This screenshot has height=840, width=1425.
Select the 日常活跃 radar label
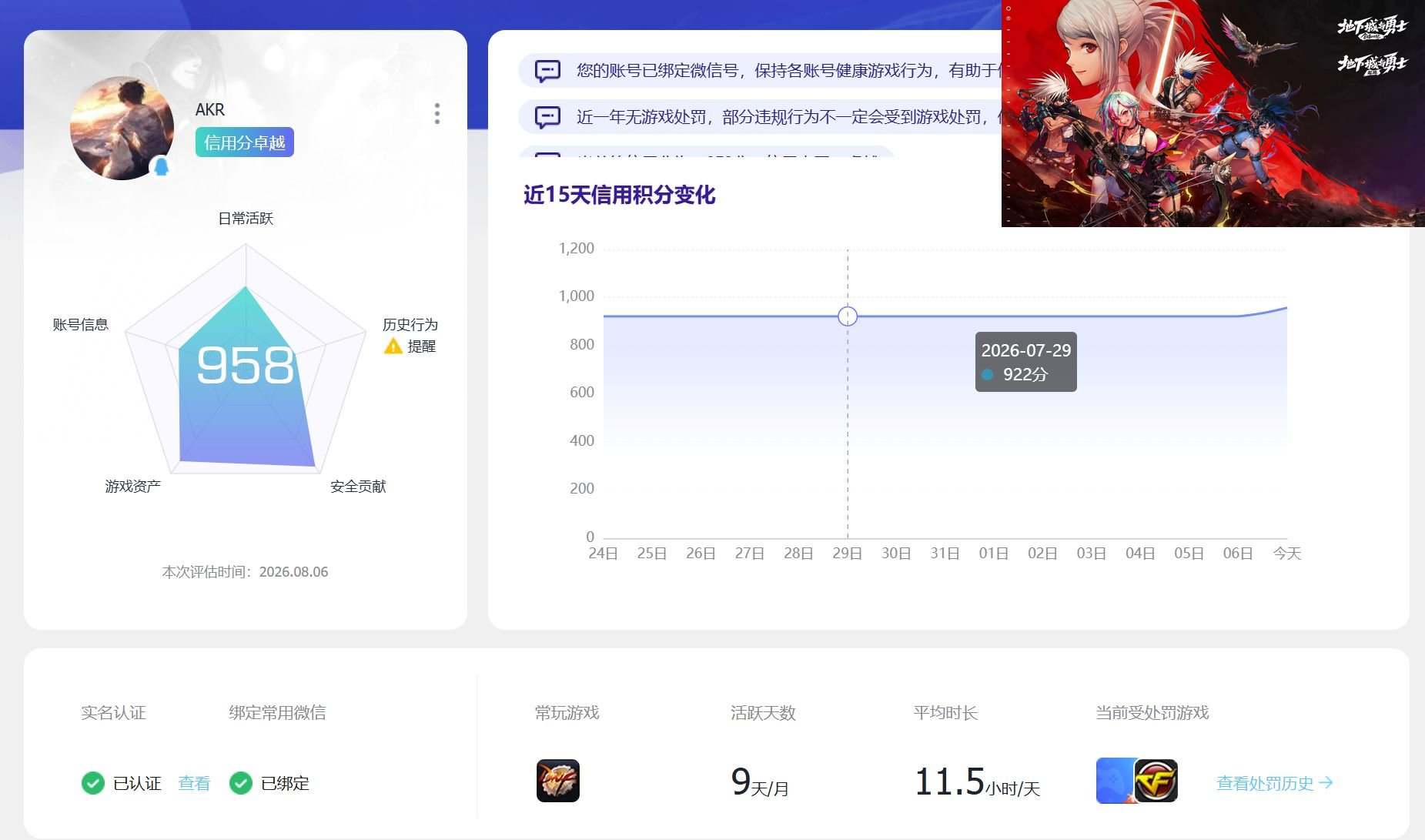point(246,219)
